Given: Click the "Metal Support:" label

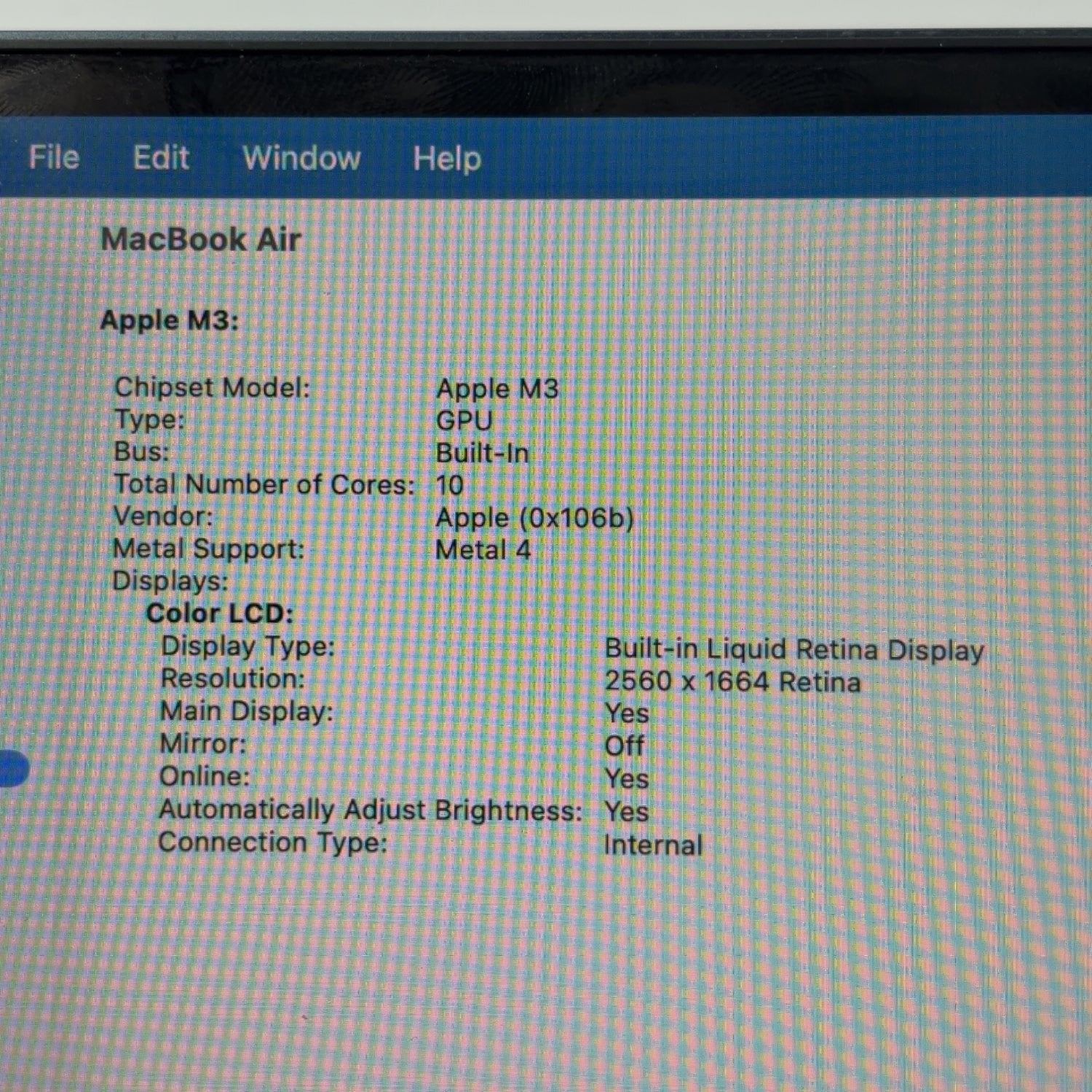Looking at the screenshot, I should click(x=209, y=549).
